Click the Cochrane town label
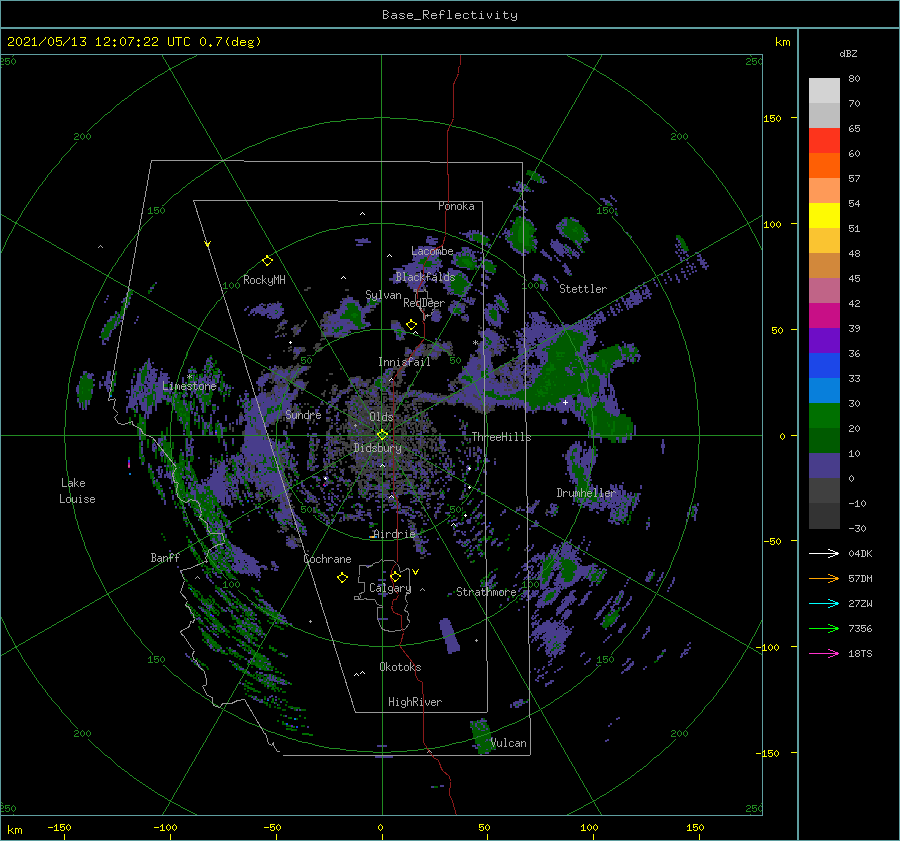This screenshot has height=841, width=900. click(327, 559)
